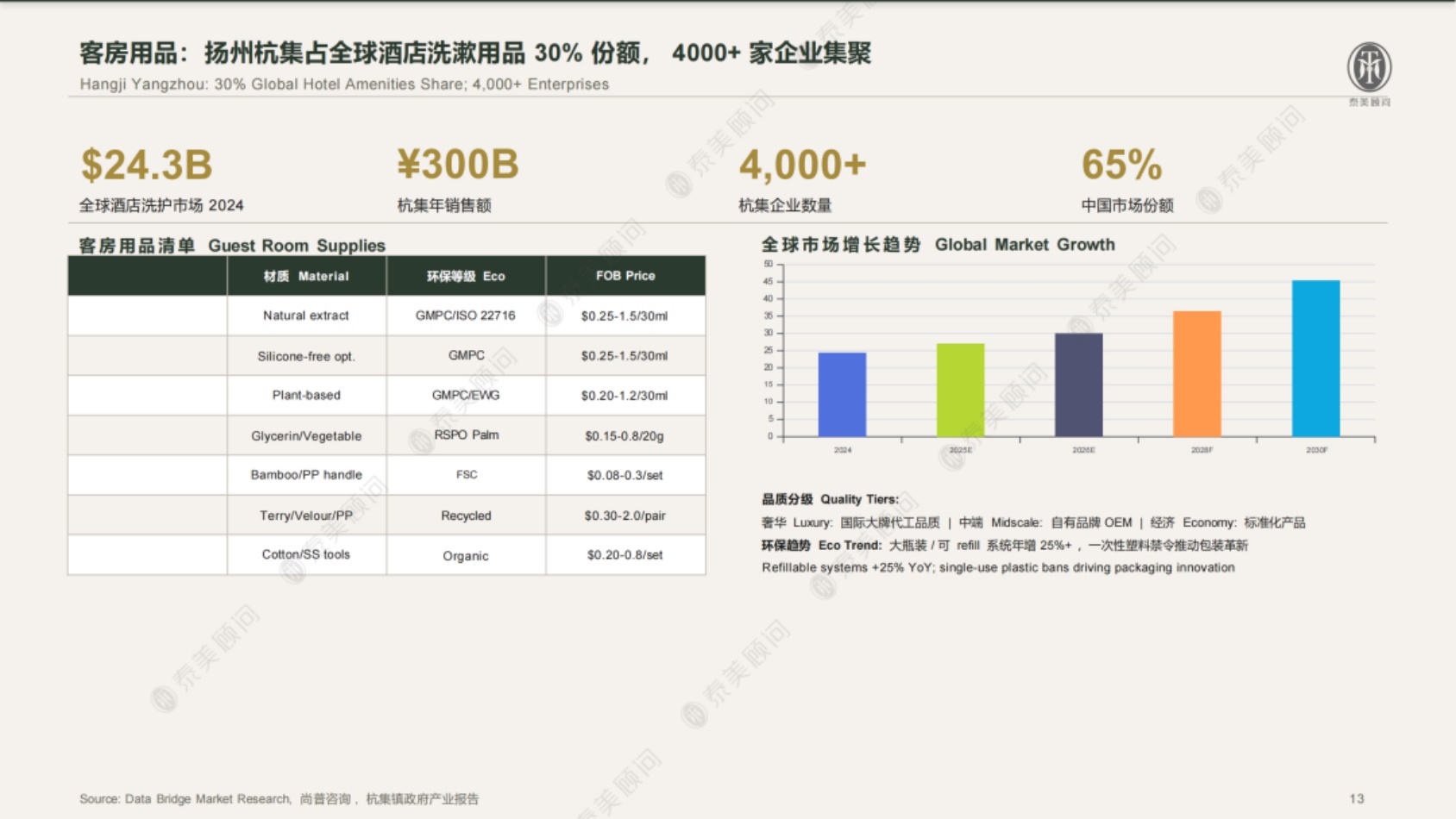
Task: Click the 'FOB Price' column header
Action: click(625, 276)
